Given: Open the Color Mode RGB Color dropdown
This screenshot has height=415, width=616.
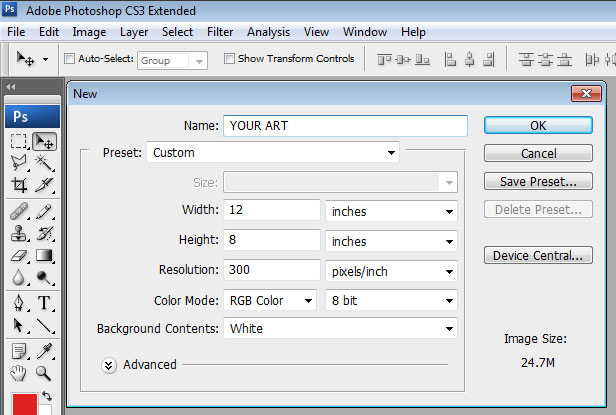Looking at the screenshot, I should 270,301.
